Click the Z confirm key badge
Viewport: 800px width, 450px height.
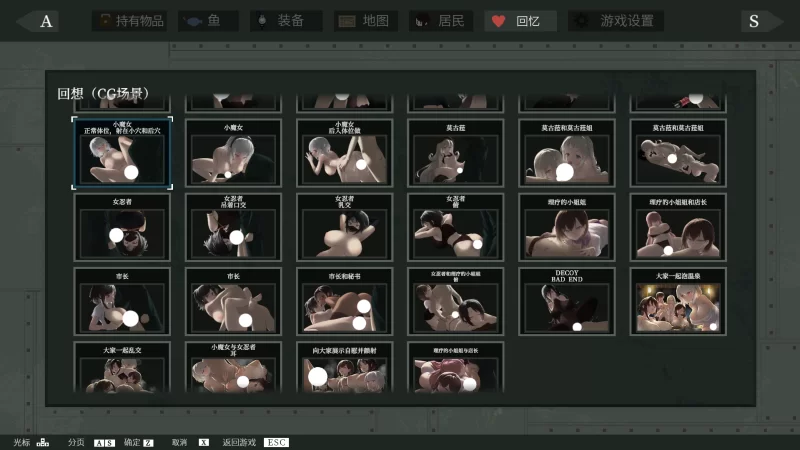(148, 443)
